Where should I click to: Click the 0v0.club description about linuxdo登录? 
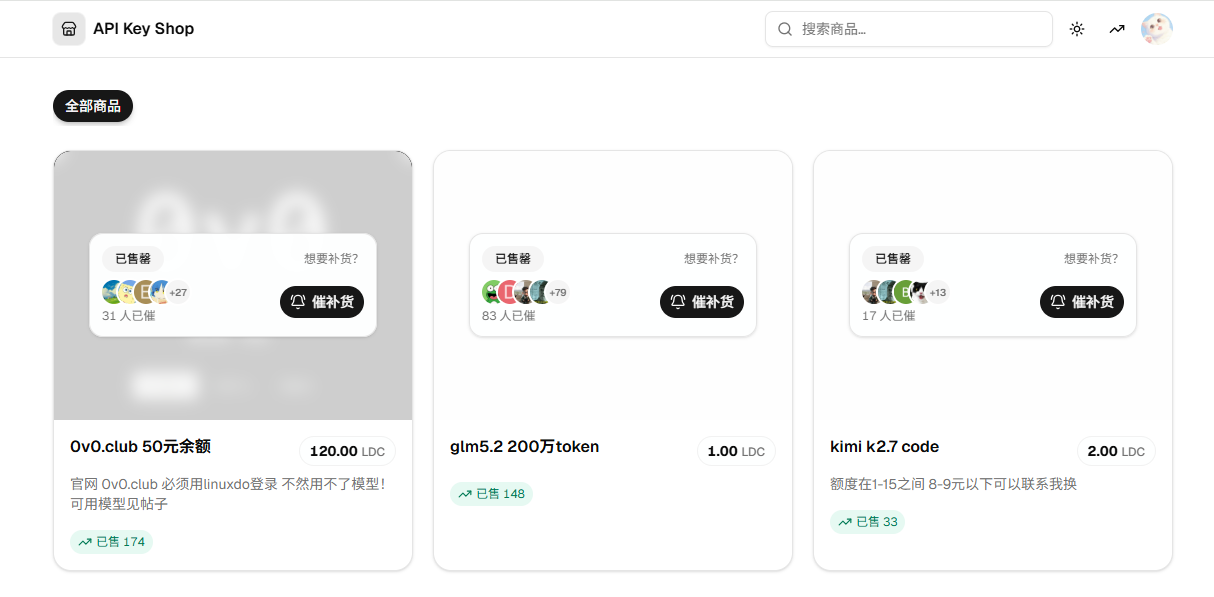pos(228,494)
